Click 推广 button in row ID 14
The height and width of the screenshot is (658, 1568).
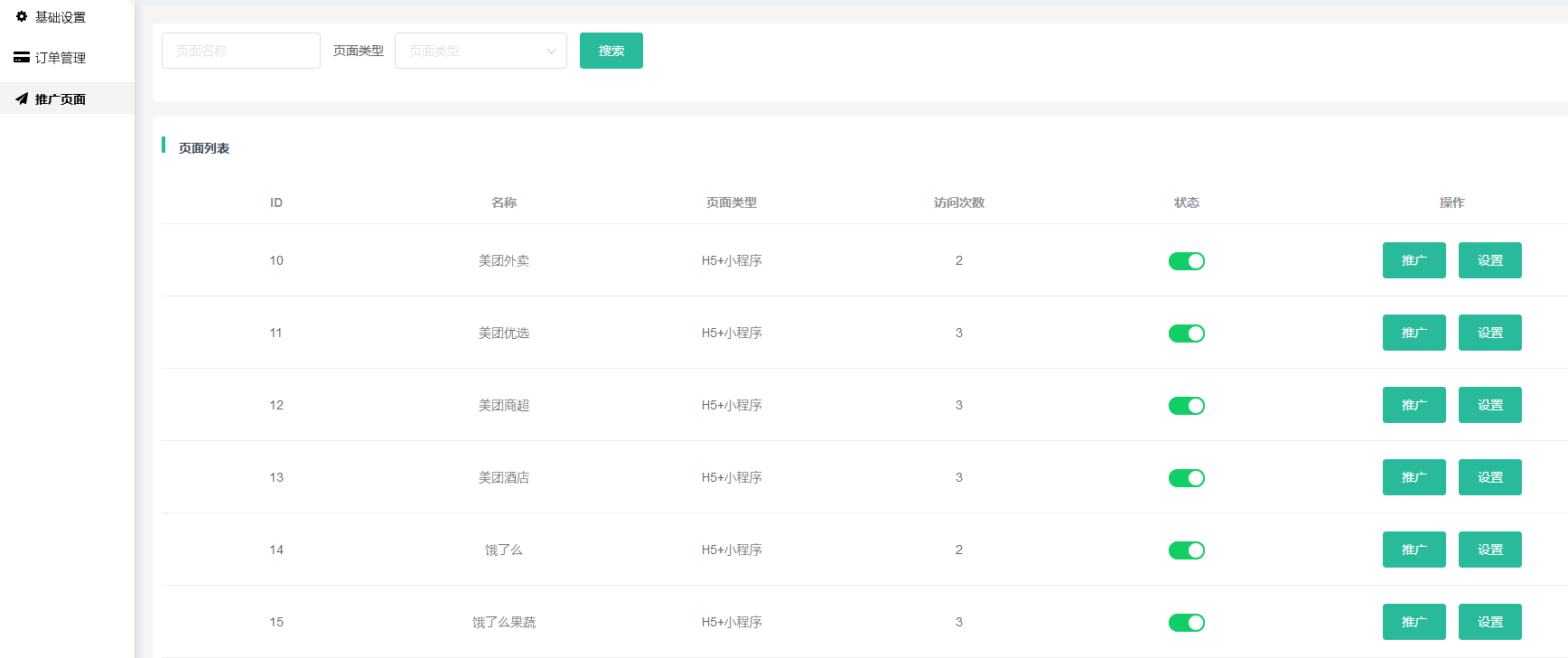(1414, 550)
